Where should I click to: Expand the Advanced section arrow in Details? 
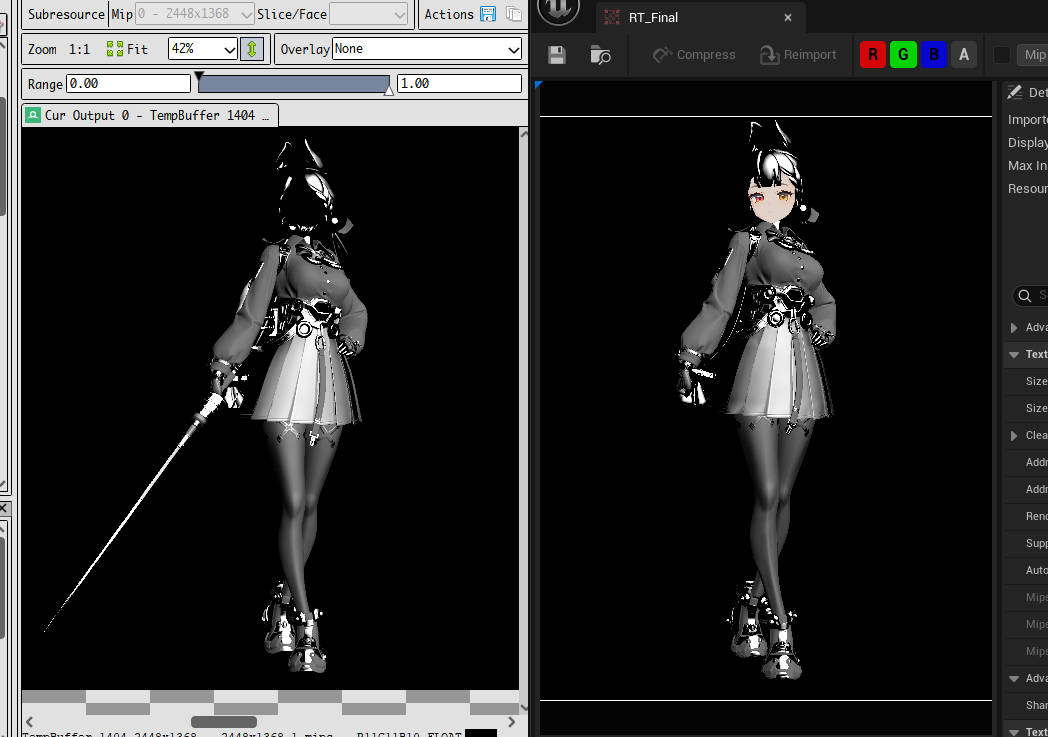[1014, 328]
